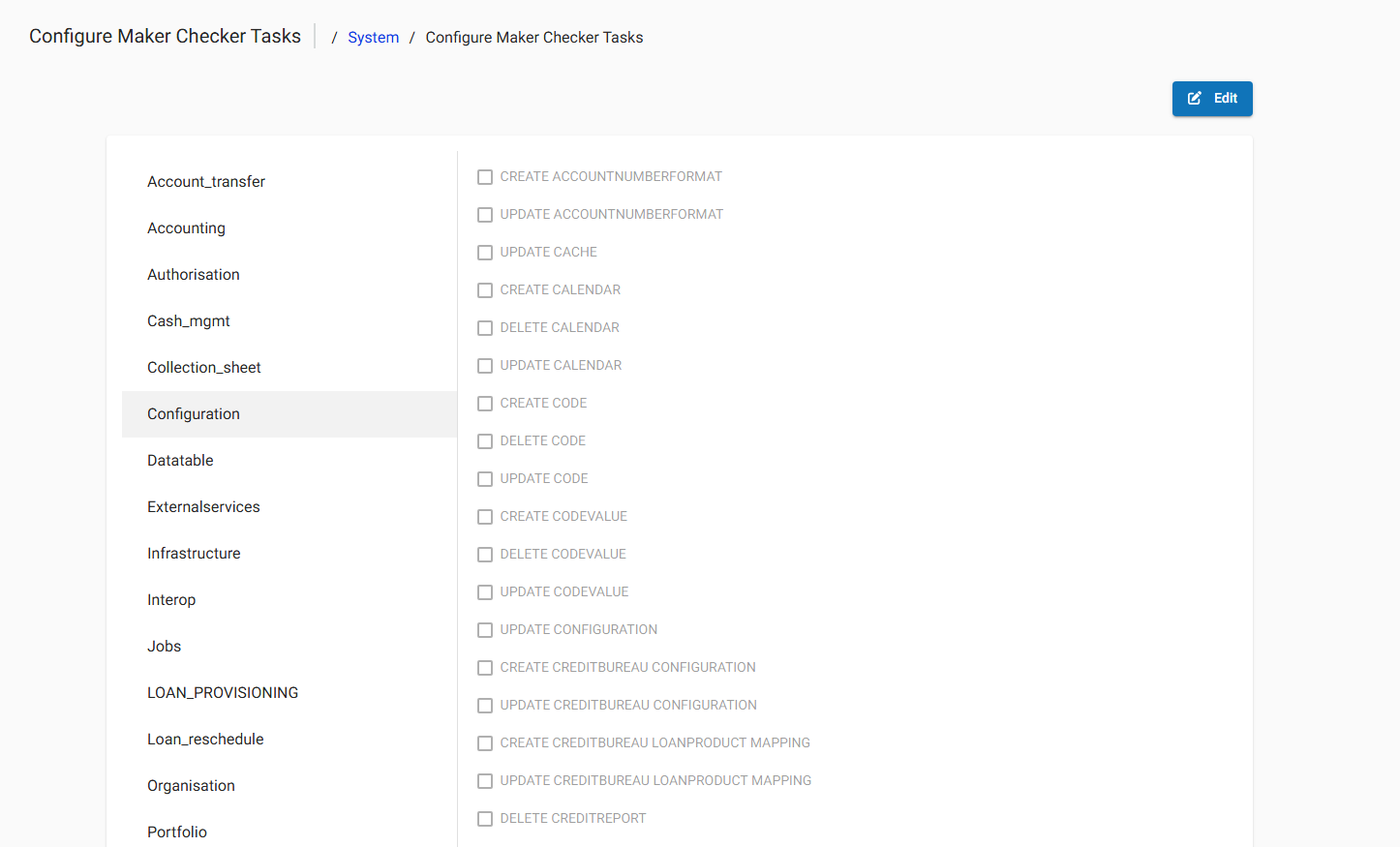This screenshot has width=1400, height=847.
Task: Open the Portfolio category
Action: [177, 832]
